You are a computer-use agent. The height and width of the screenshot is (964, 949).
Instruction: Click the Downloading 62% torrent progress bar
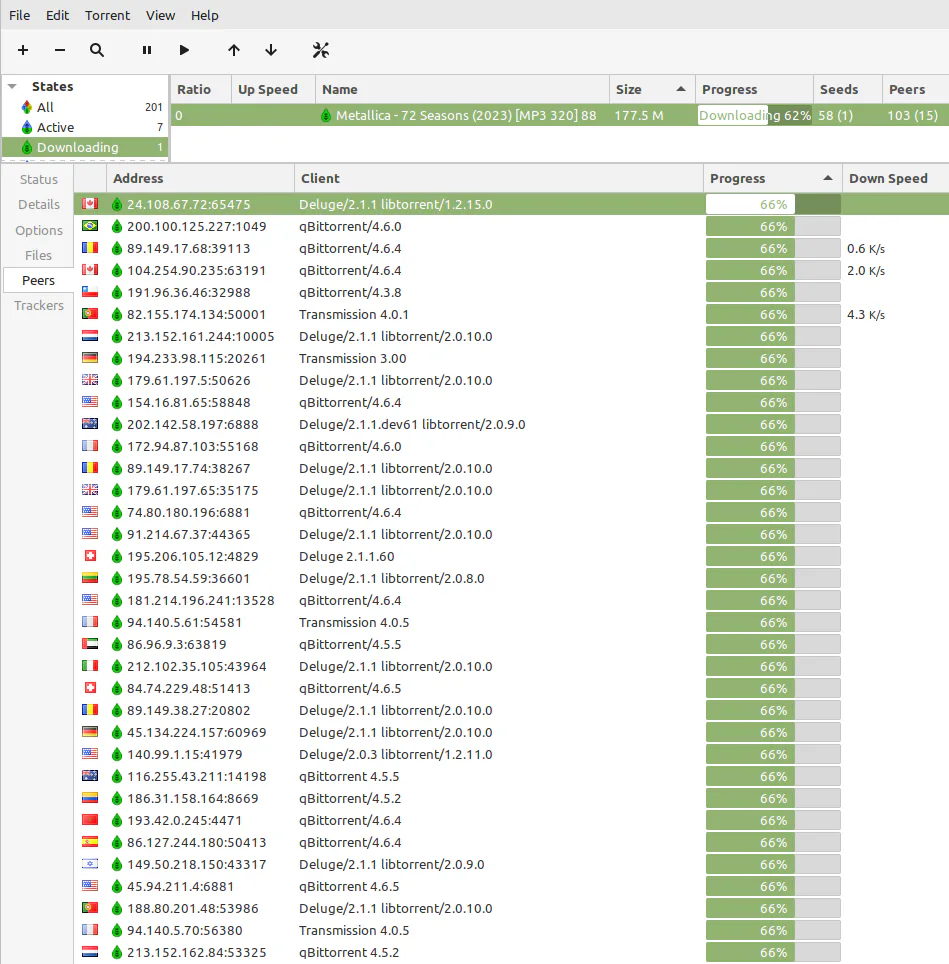755,115
